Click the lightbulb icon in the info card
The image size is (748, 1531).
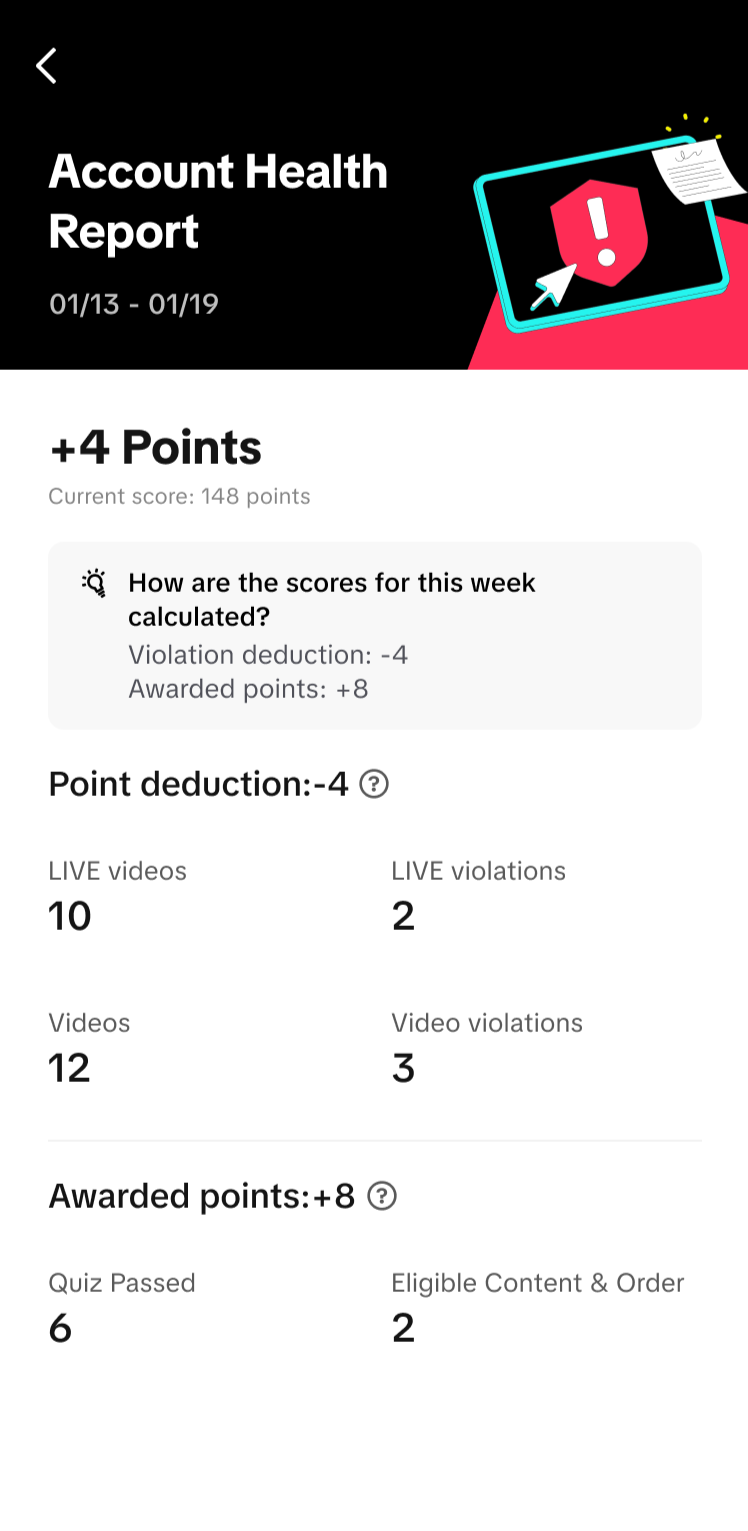[x=94, y=583]
